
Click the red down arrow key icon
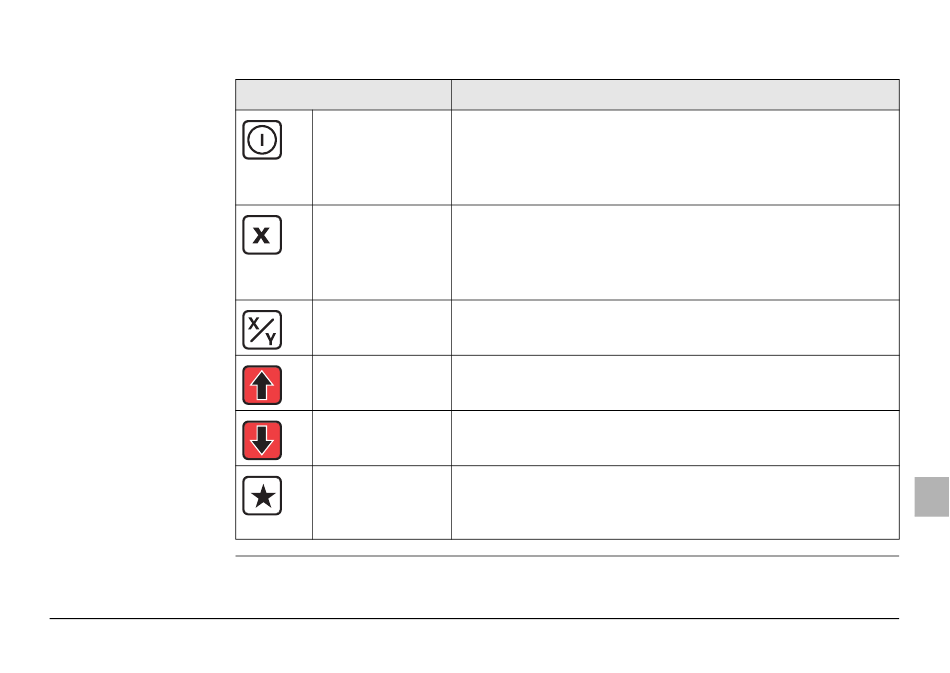[x=262, y=440]
